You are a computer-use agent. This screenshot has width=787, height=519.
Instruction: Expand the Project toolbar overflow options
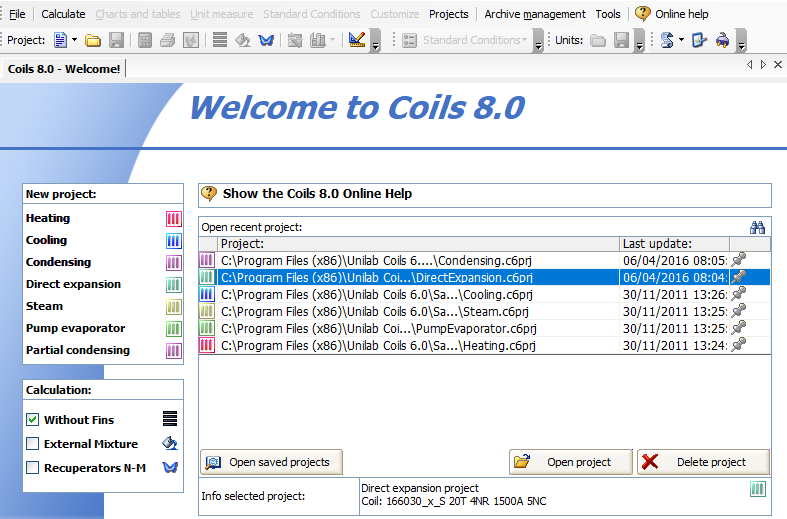point(375,41)
